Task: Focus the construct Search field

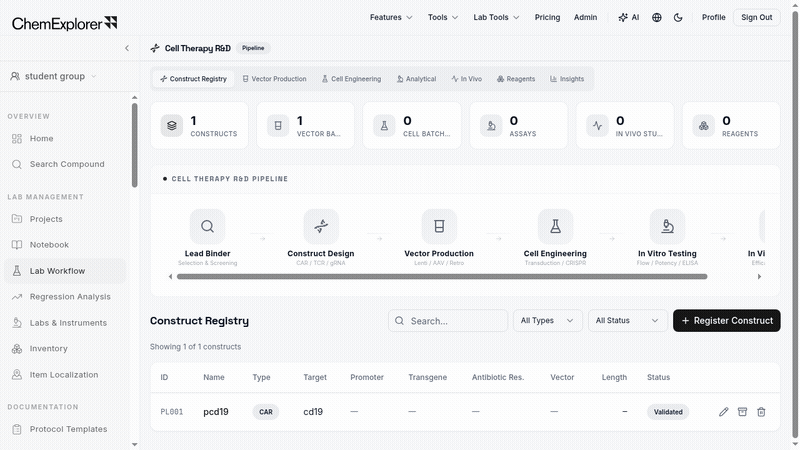Action: [448, 321]
